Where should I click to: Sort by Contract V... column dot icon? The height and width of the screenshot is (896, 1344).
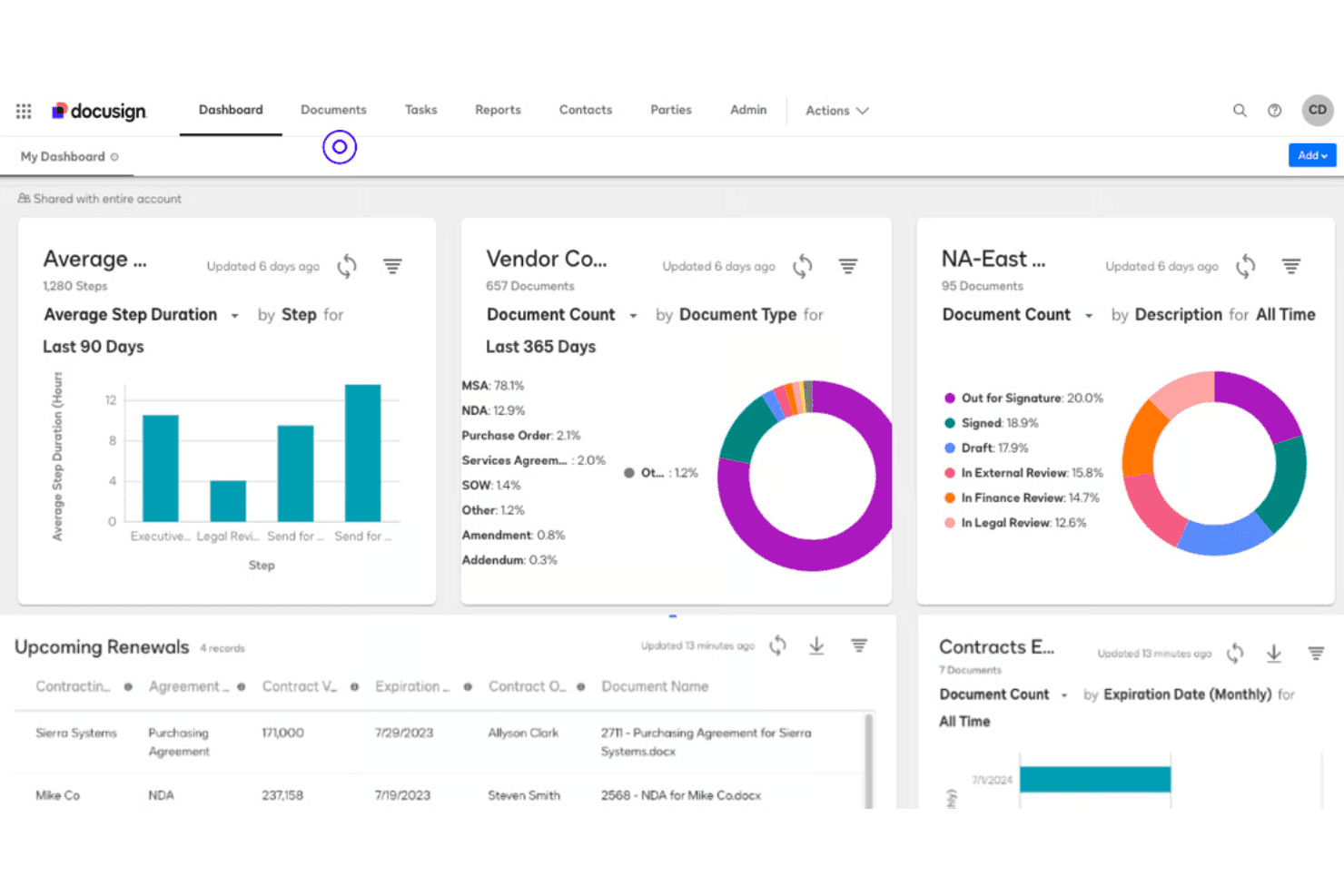(x=354, y=687)
